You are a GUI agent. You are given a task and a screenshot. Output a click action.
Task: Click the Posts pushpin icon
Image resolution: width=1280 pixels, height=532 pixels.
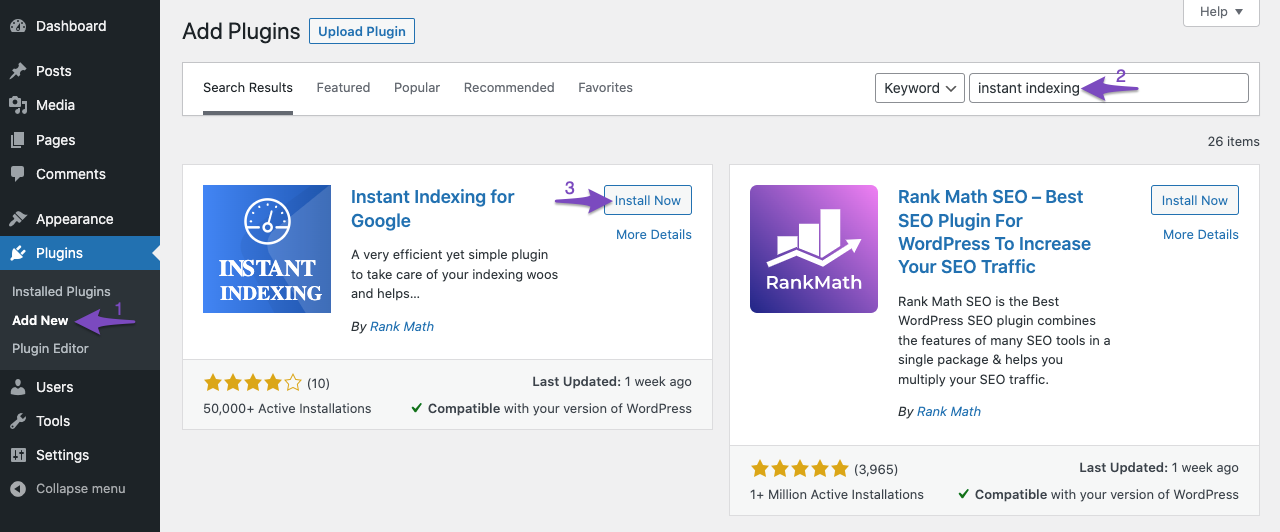18,71
